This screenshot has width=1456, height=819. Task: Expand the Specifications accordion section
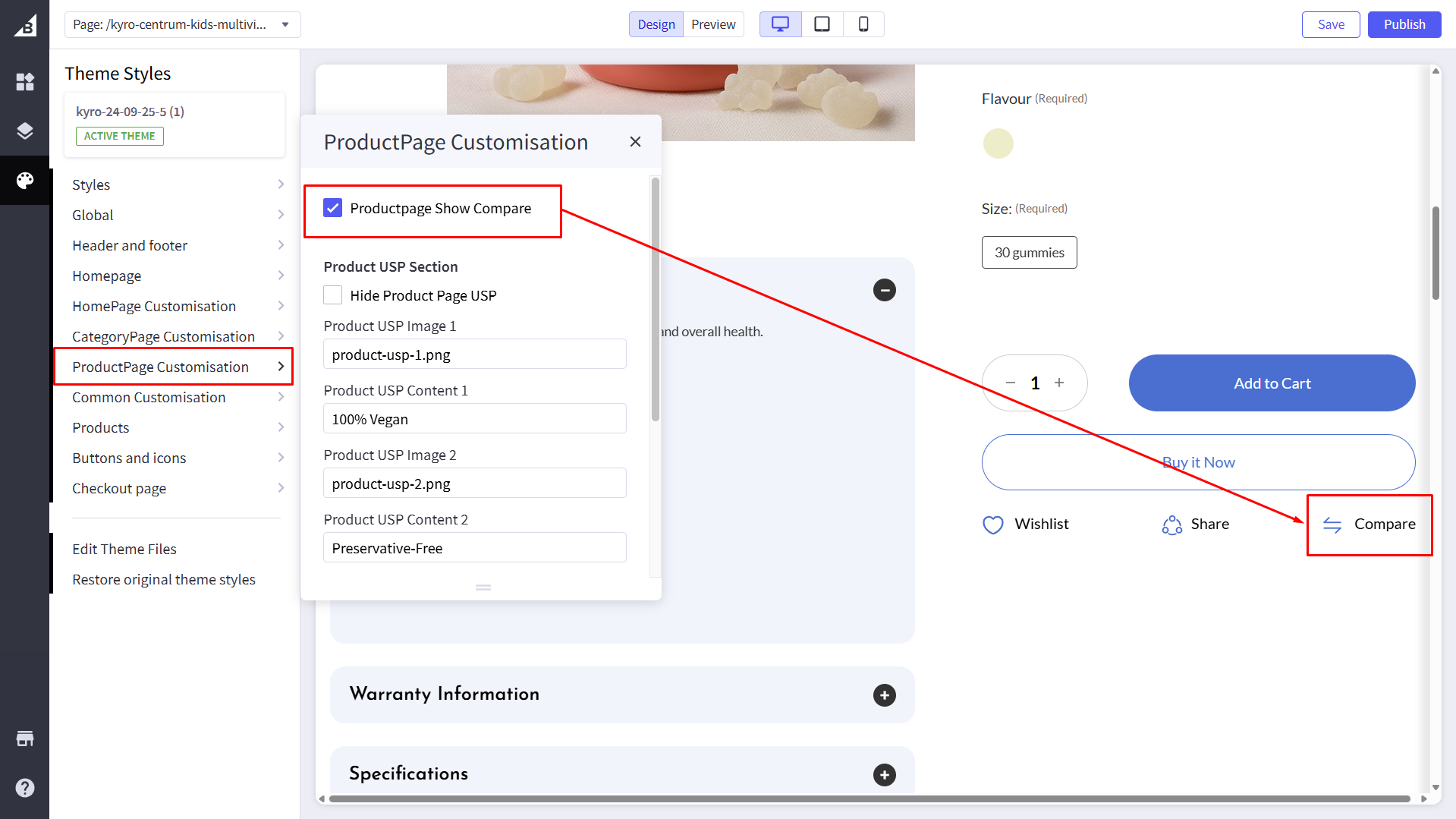[884, 774]
